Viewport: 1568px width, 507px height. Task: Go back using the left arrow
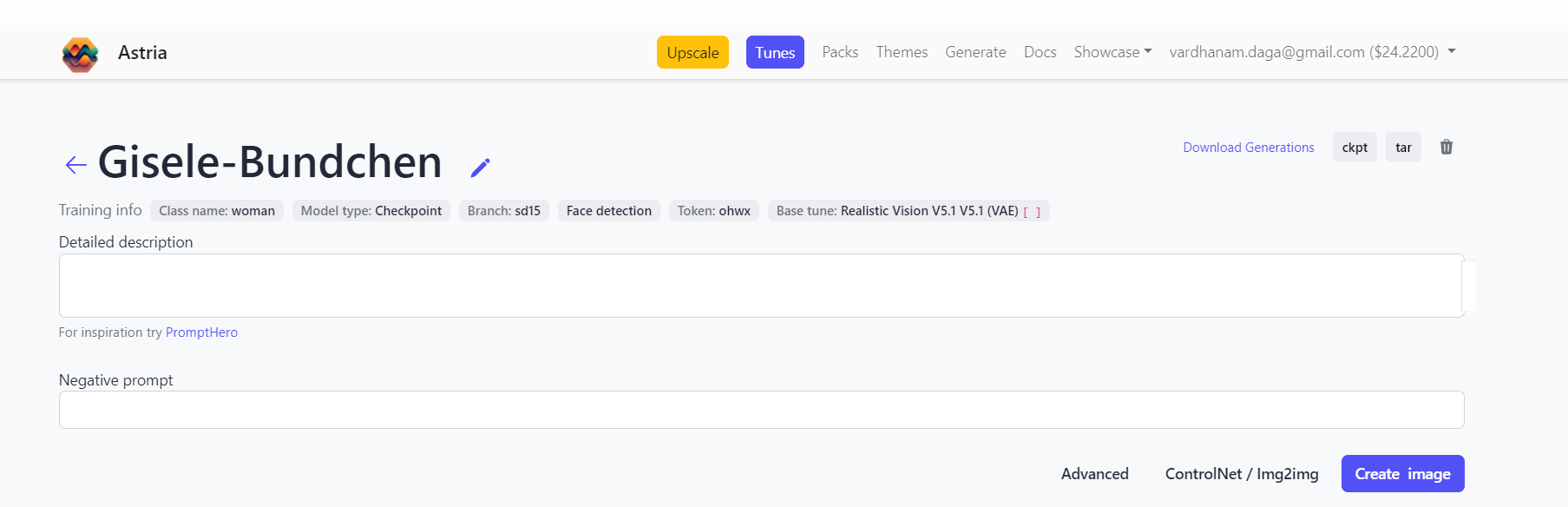click(76, 165)
